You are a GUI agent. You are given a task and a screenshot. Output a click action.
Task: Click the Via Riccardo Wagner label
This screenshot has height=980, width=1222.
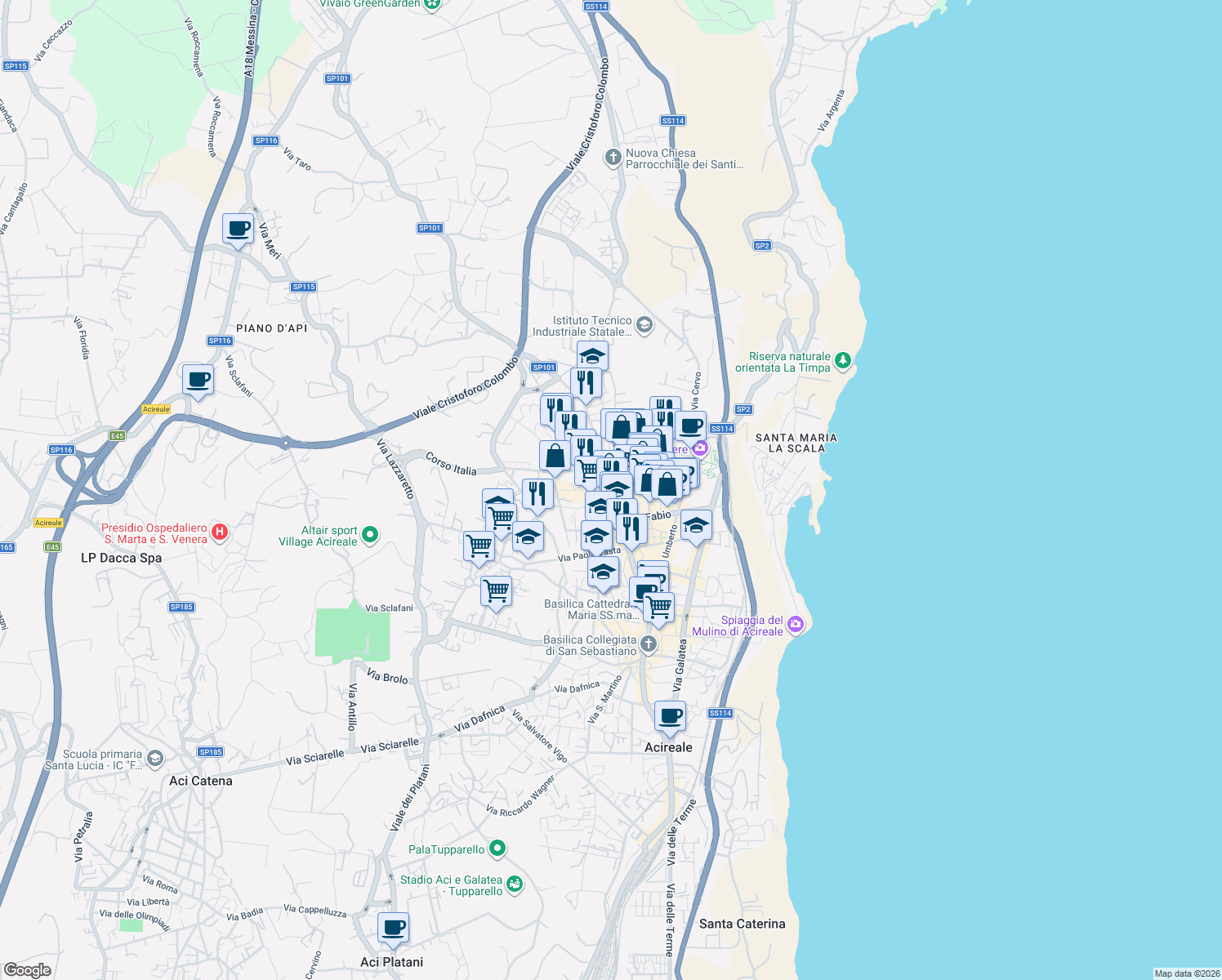[x=520, y=795]
